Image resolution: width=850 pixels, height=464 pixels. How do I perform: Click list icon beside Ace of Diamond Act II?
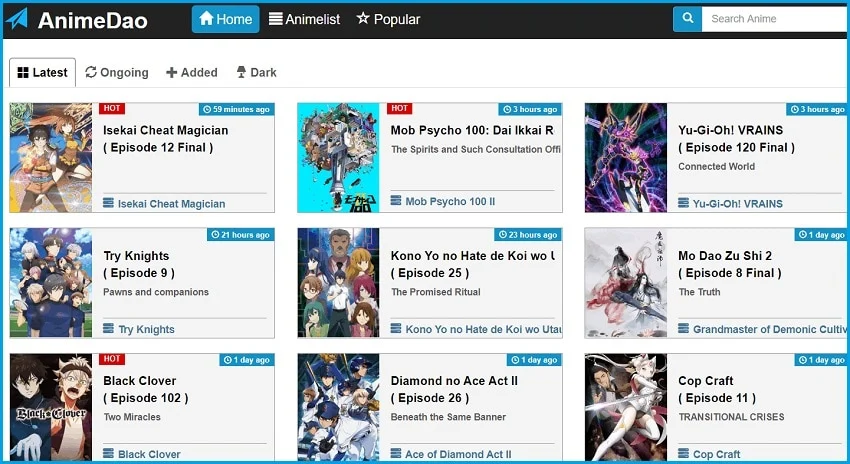[396, 454]
